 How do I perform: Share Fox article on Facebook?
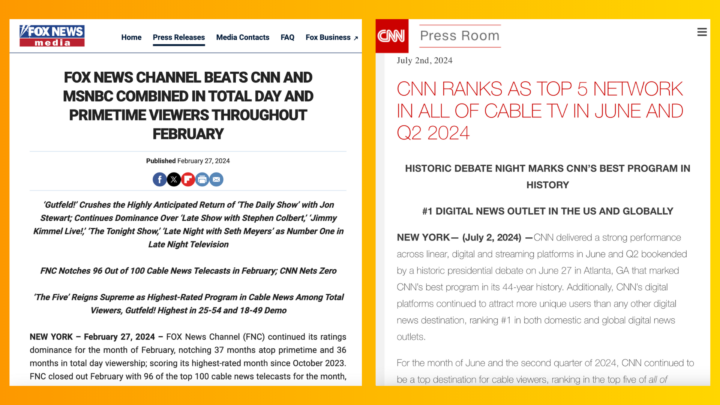click(x=159, y=179)
